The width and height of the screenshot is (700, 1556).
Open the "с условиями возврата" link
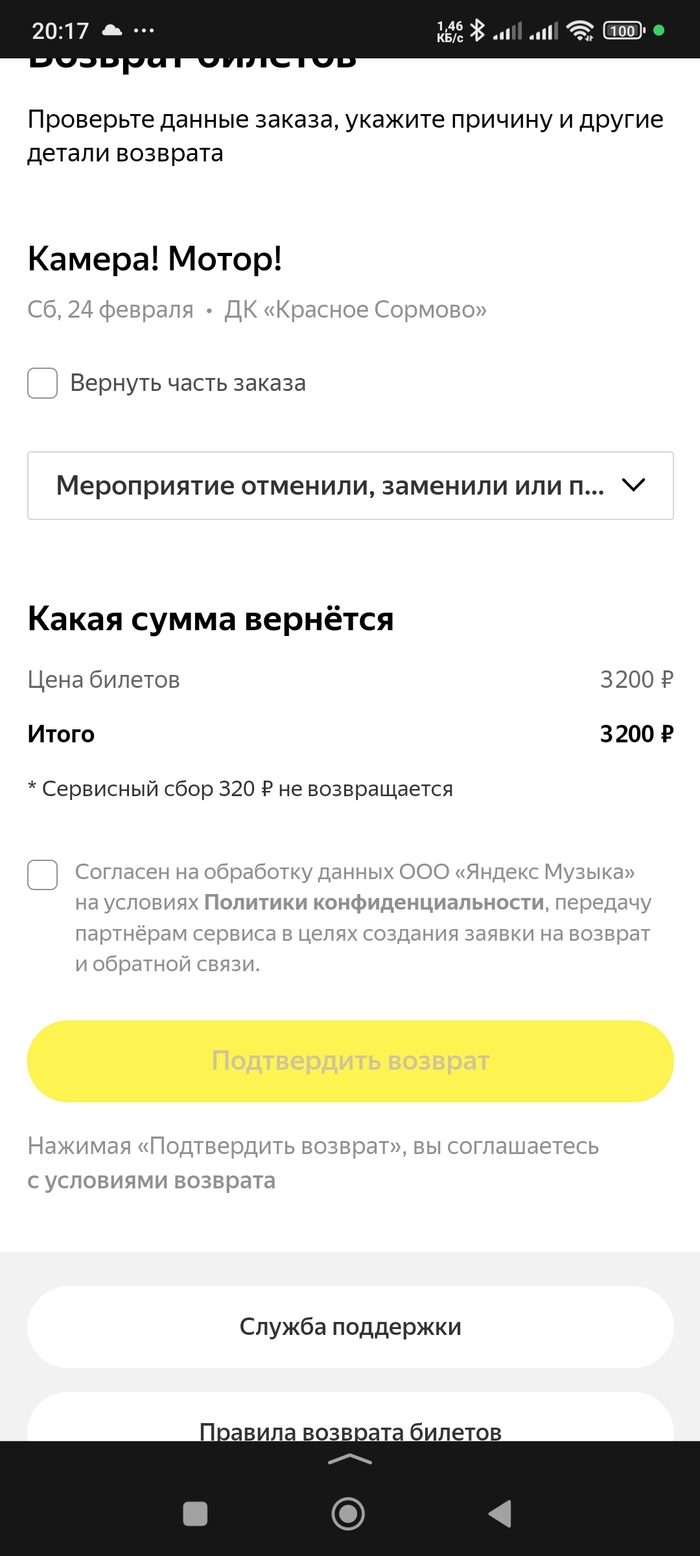coord(151,1180)
